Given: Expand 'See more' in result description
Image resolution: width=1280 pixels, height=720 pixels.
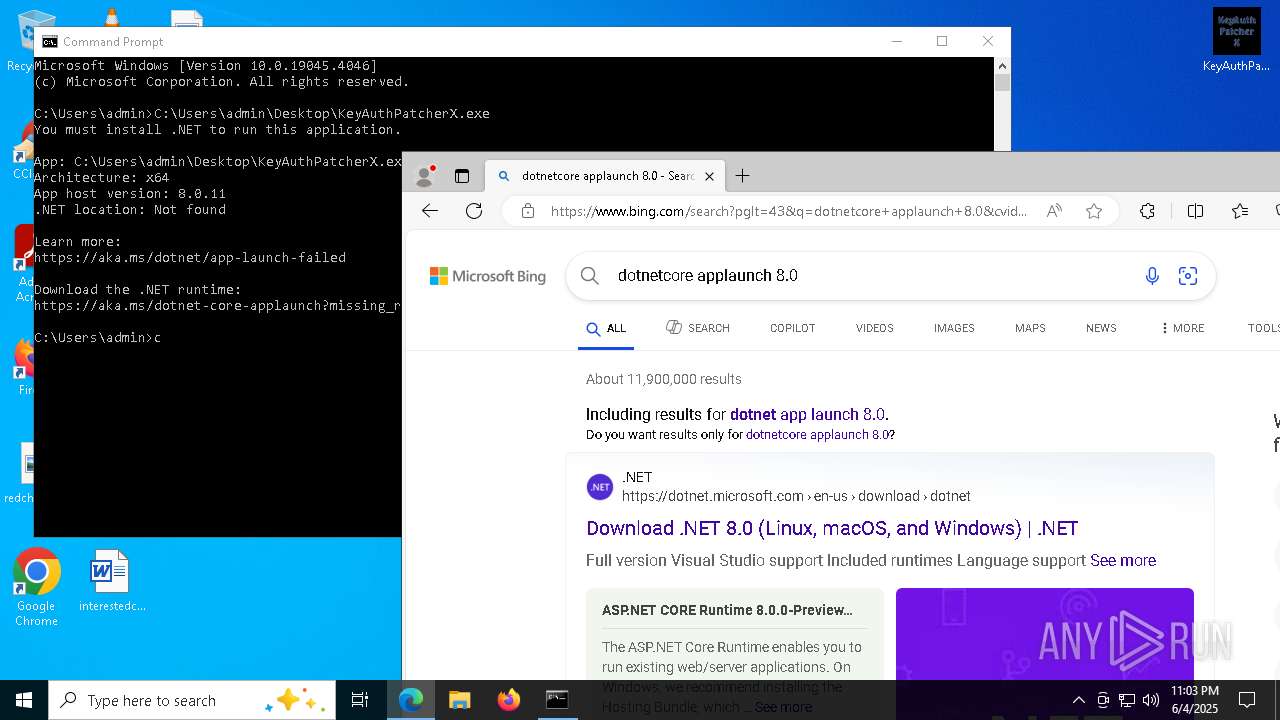Looking at the screenshot, I should coord(1123,560).
